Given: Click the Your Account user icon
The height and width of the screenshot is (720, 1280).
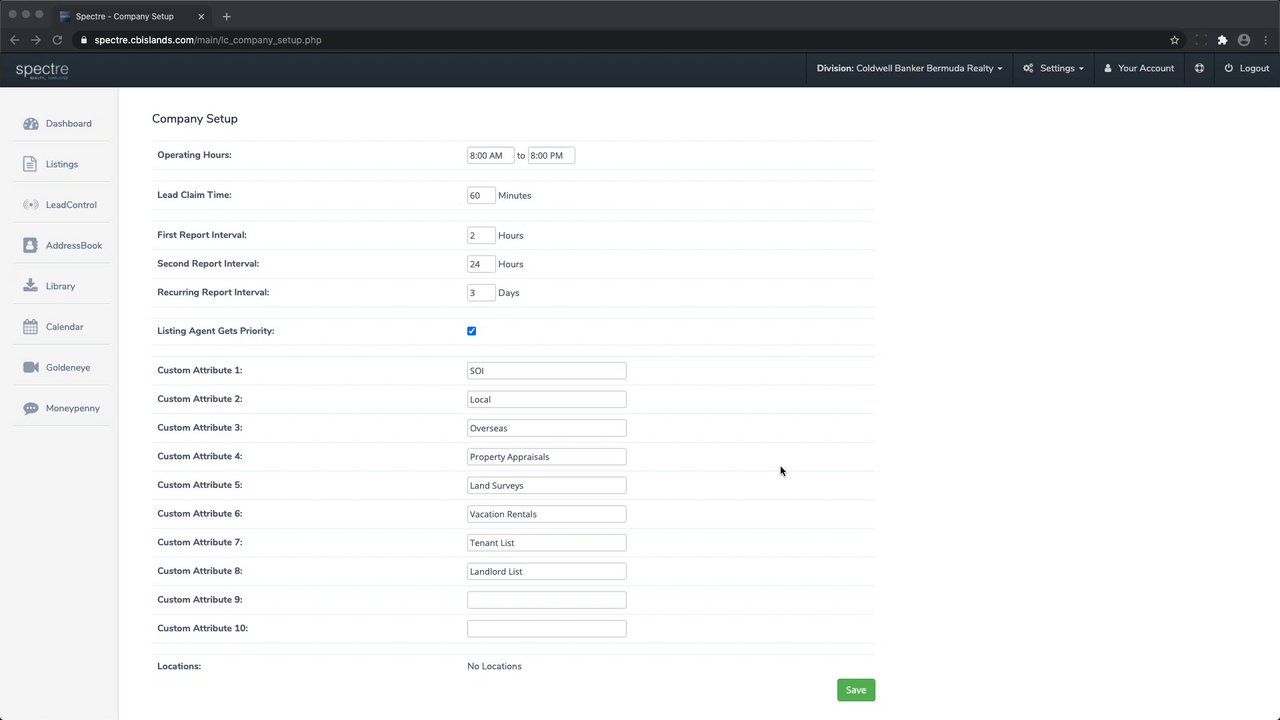Looking at the screenshot, I should [1108, 68].
